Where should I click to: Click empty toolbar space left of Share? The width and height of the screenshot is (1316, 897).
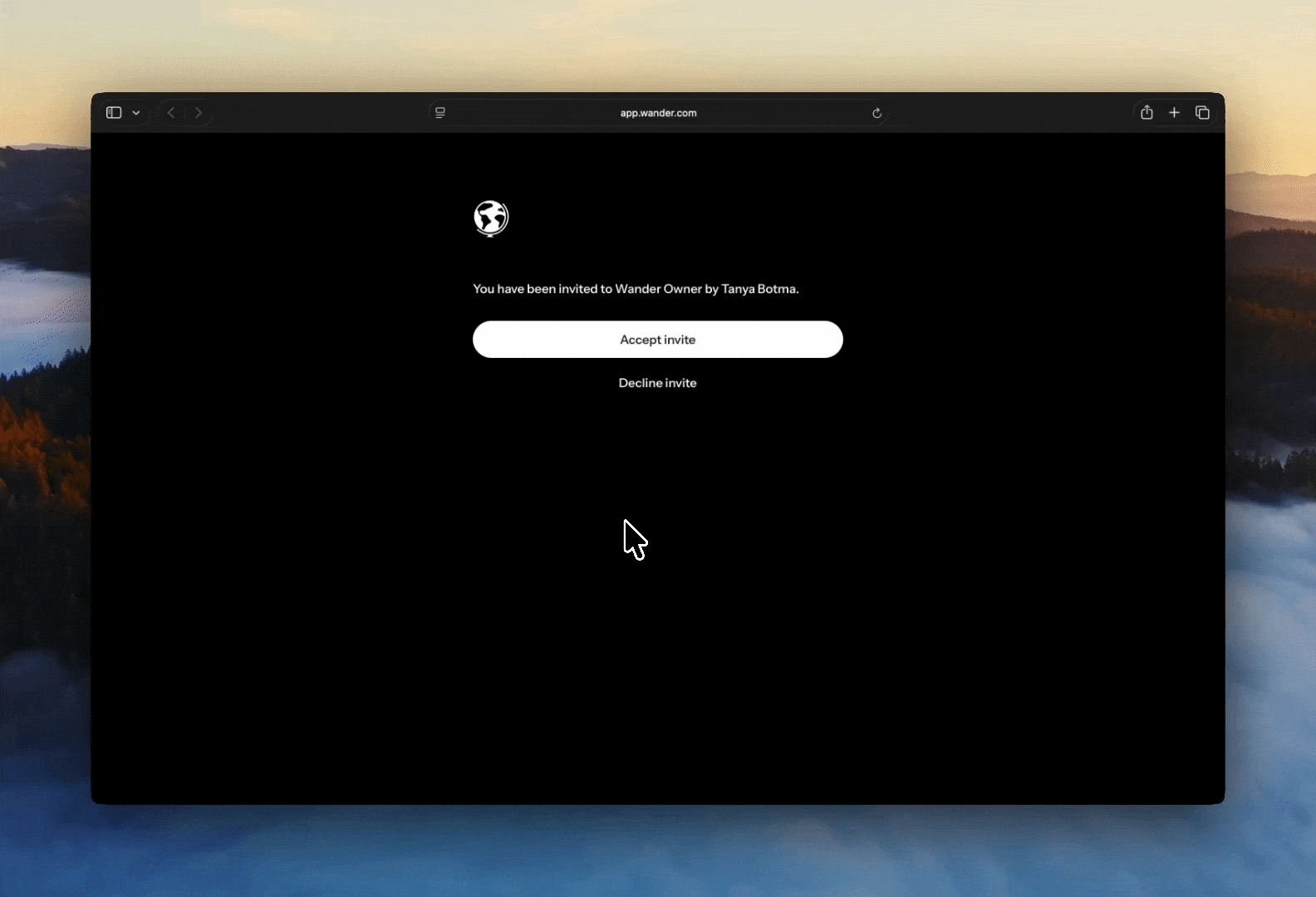1009,113
